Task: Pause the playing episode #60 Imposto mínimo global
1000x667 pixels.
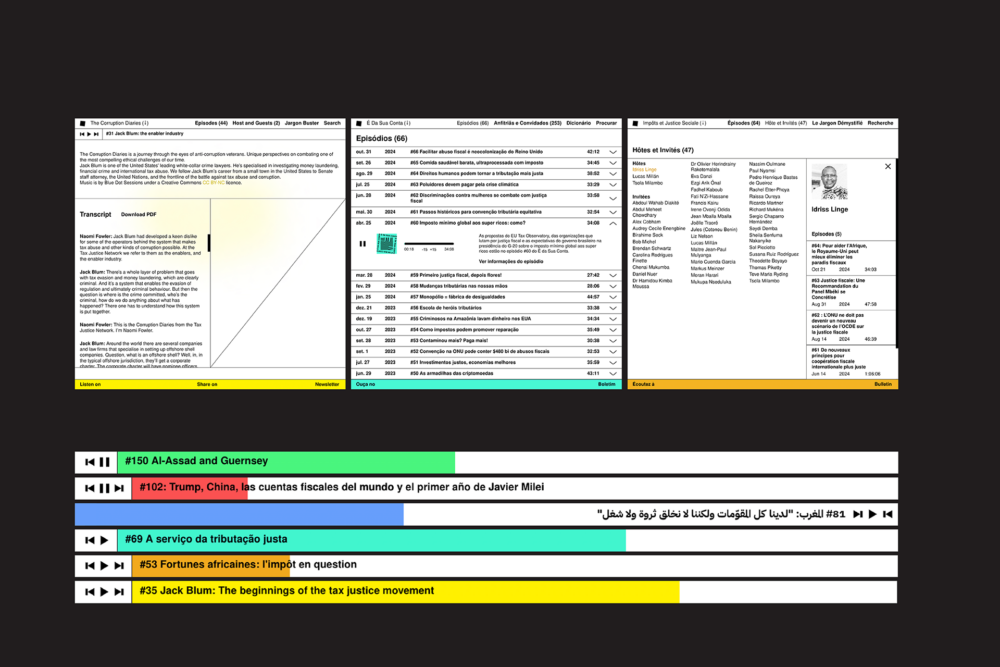Action: coord(362,243)
